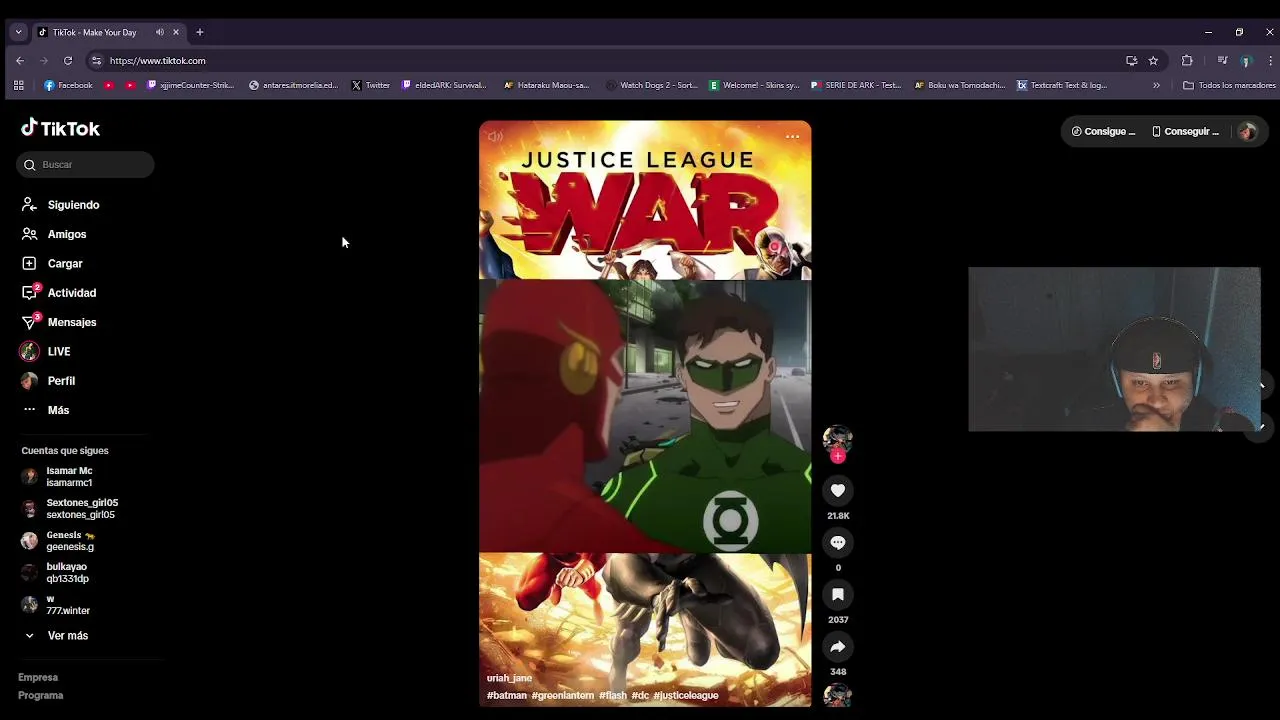Open Genesis followed account
The width and height of the screenshot is (1280, 720).
click(58, 541)
